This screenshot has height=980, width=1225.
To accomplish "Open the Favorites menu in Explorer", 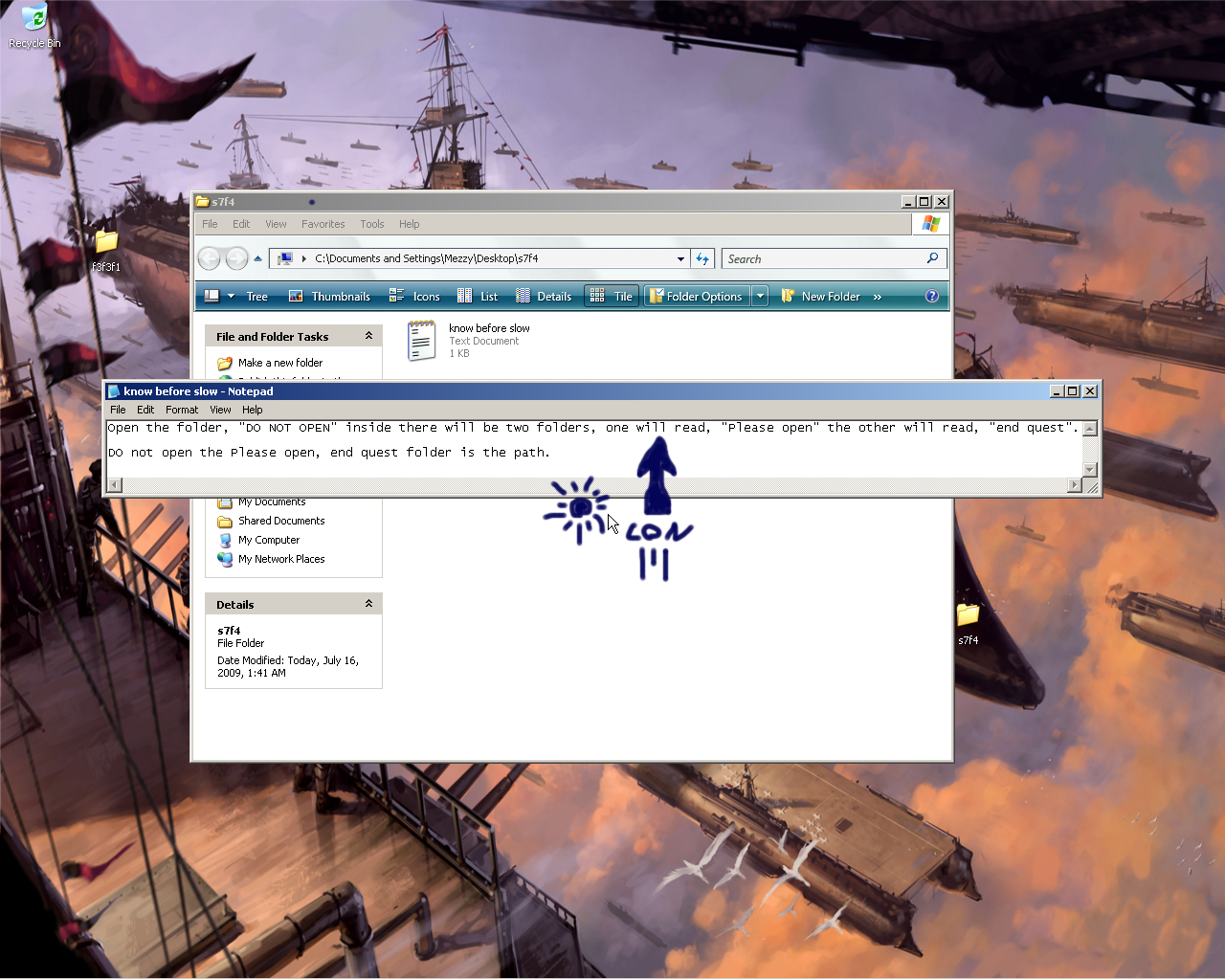I will (x=323, y=224).
